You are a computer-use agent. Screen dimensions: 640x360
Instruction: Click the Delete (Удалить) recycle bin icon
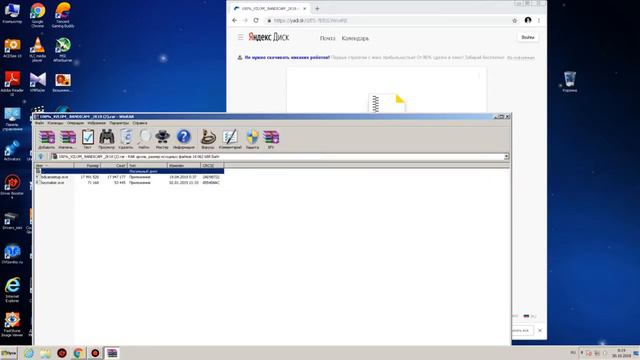(126, 139)
